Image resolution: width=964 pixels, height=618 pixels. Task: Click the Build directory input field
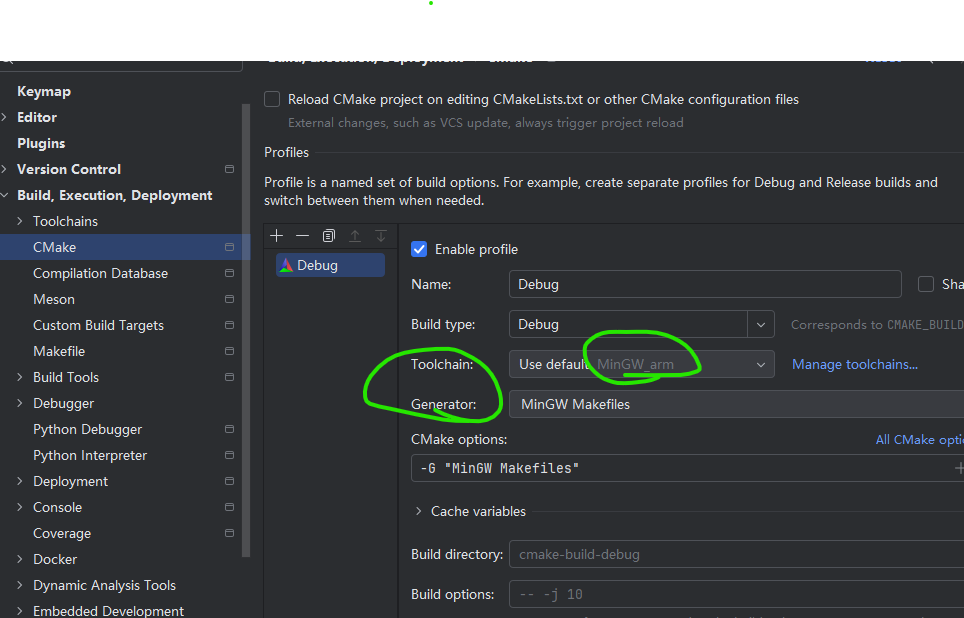coord(737,554)
